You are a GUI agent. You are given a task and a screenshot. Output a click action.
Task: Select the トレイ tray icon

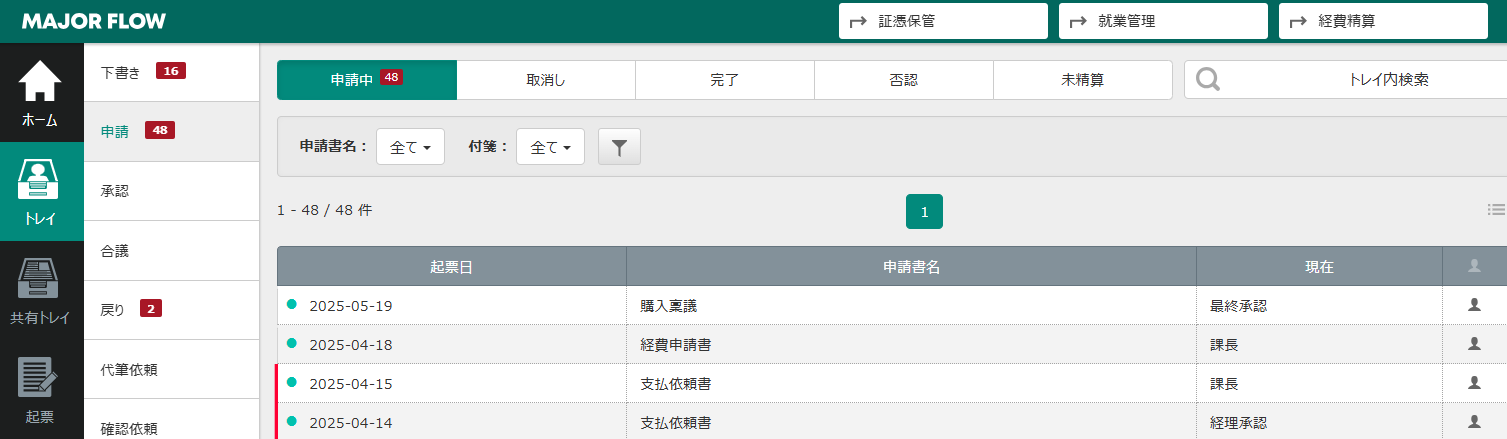click(41, 191)
